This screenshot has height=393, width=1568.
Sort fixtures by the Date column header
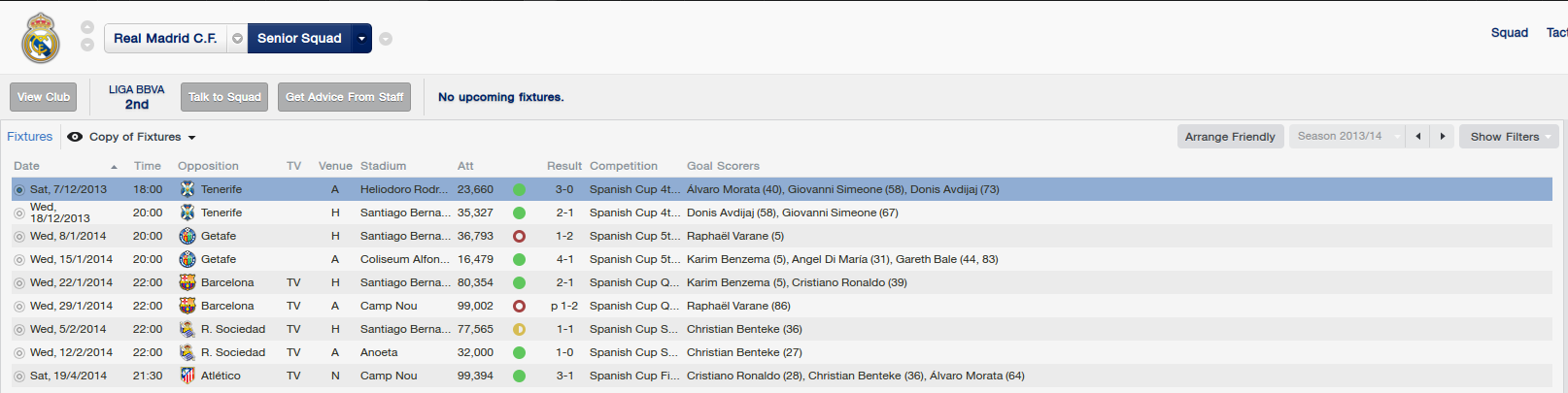coord(26,166)
